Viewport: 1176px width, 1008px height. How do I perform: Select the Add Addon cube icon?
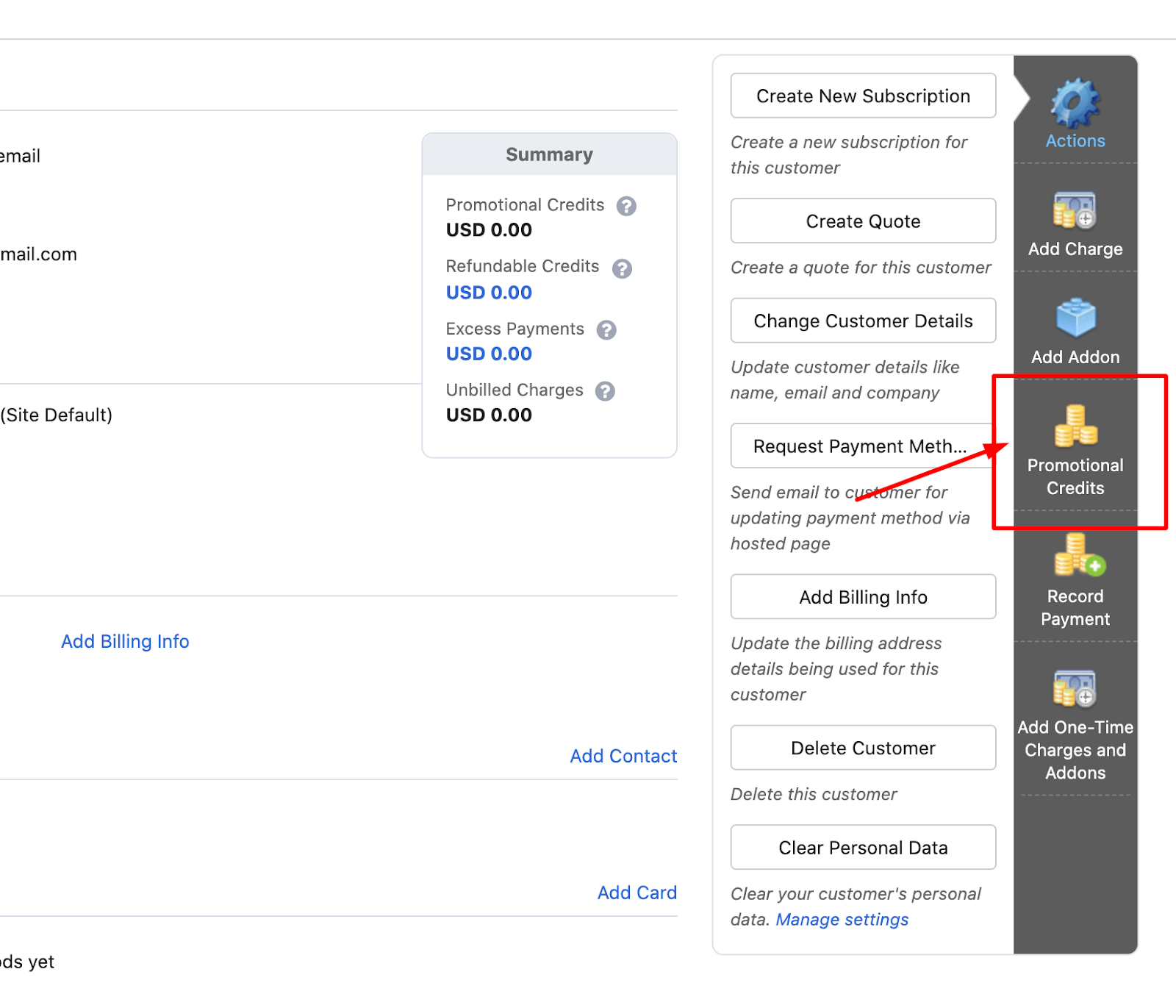point(1075,318)
